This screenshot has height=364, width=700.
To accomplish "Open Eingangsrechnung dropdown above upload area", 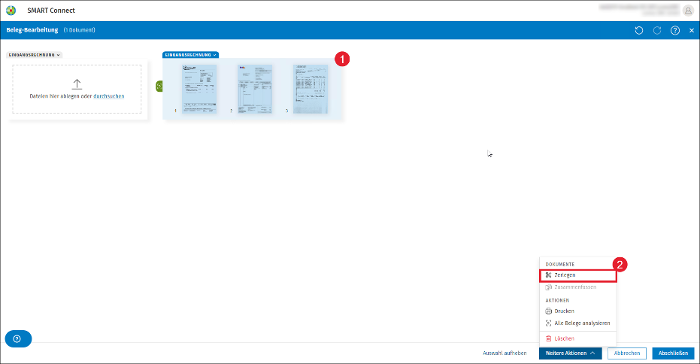I will pos(34,55).
